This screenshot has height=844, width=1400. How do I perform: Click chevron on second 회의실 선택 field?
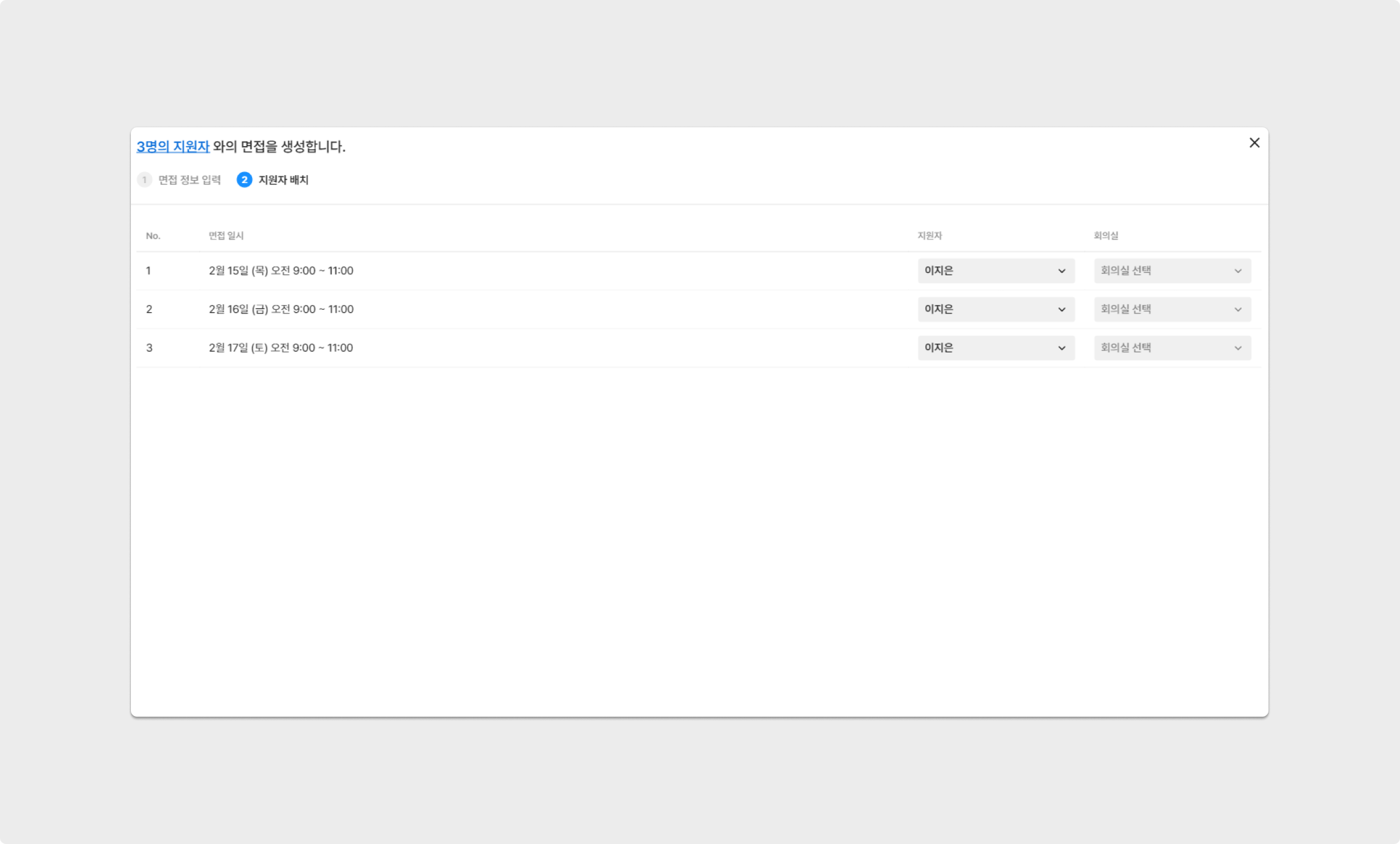[1238, 310]
